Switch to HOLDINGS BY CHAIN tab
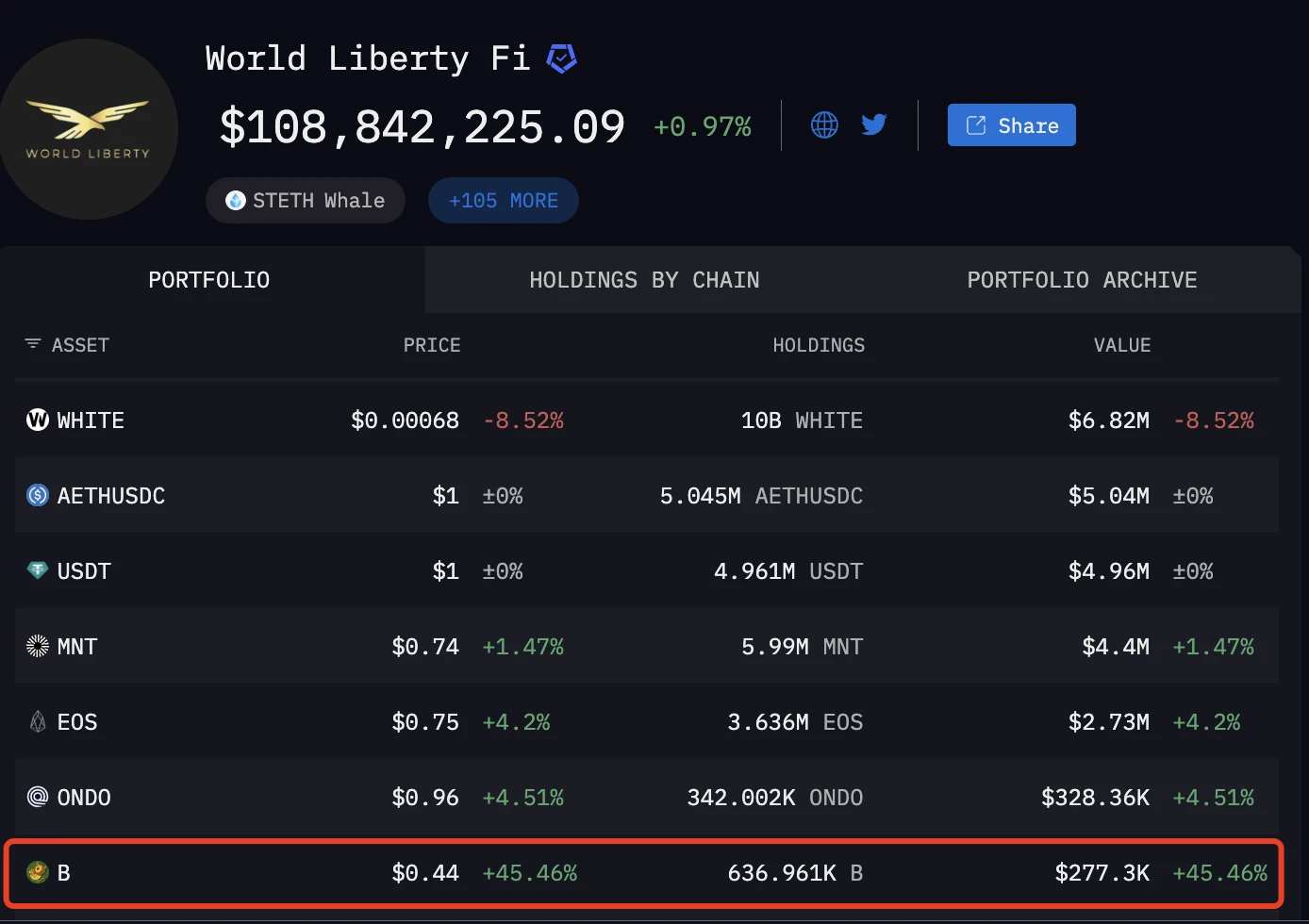Screen dimensions: 1309x924 [644, 279]
